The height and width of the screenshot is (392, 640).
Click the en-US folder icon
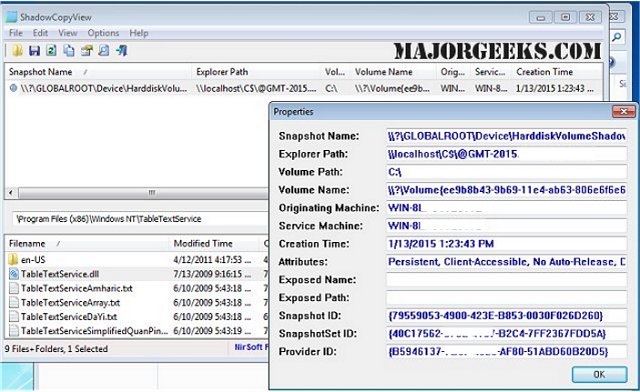click(13, 259)
